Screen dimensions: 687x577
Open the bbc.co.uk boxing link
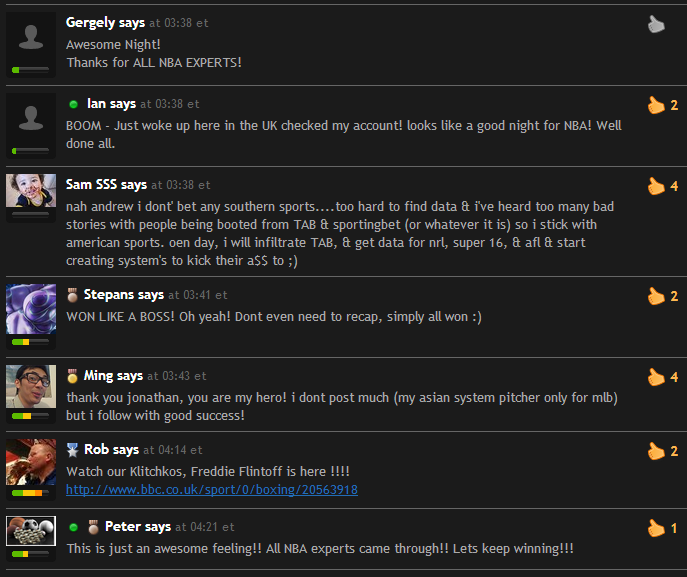pos(212,489)
